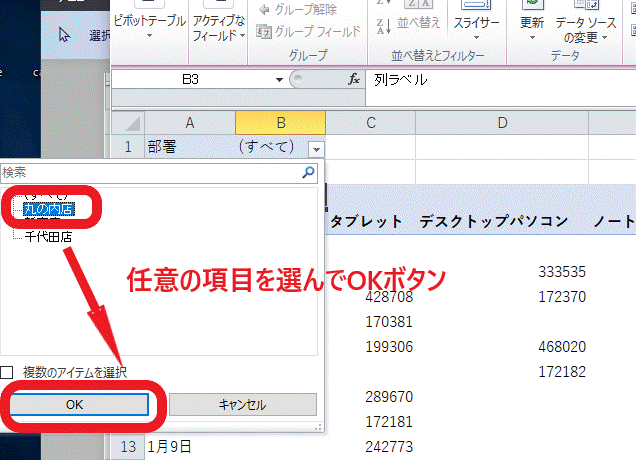Open アクティブなフィールド menu
Viewport: 636px width, 460px height.
point(217,30)
